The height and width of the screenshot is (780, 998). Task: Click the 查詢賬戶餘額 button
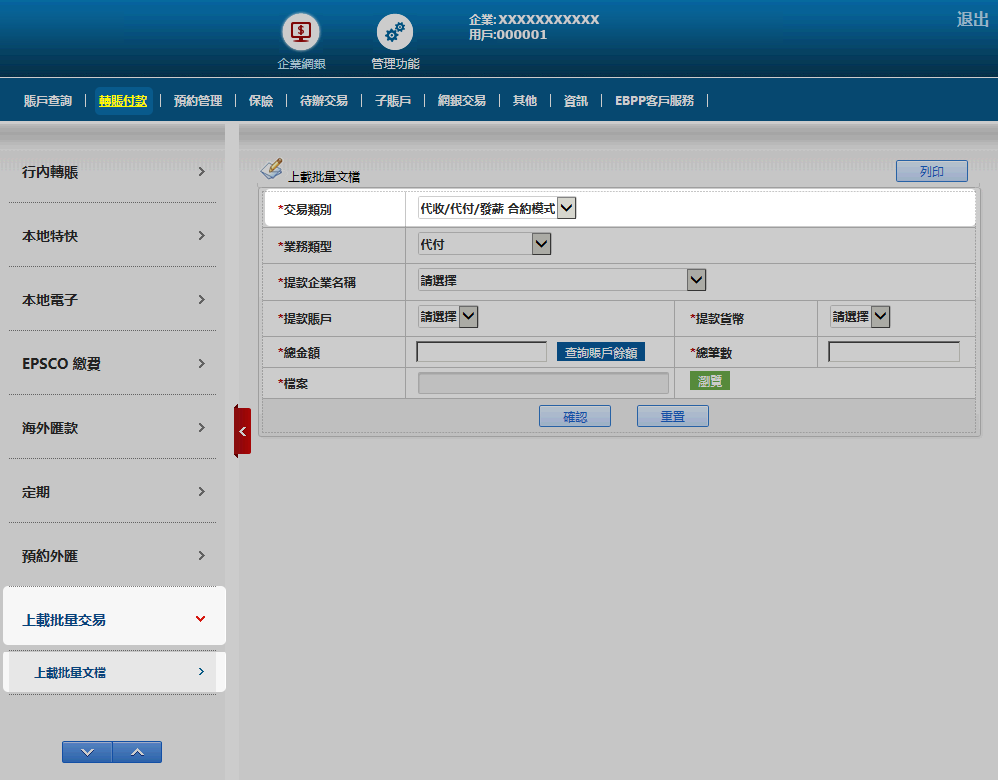pos(600,352)
